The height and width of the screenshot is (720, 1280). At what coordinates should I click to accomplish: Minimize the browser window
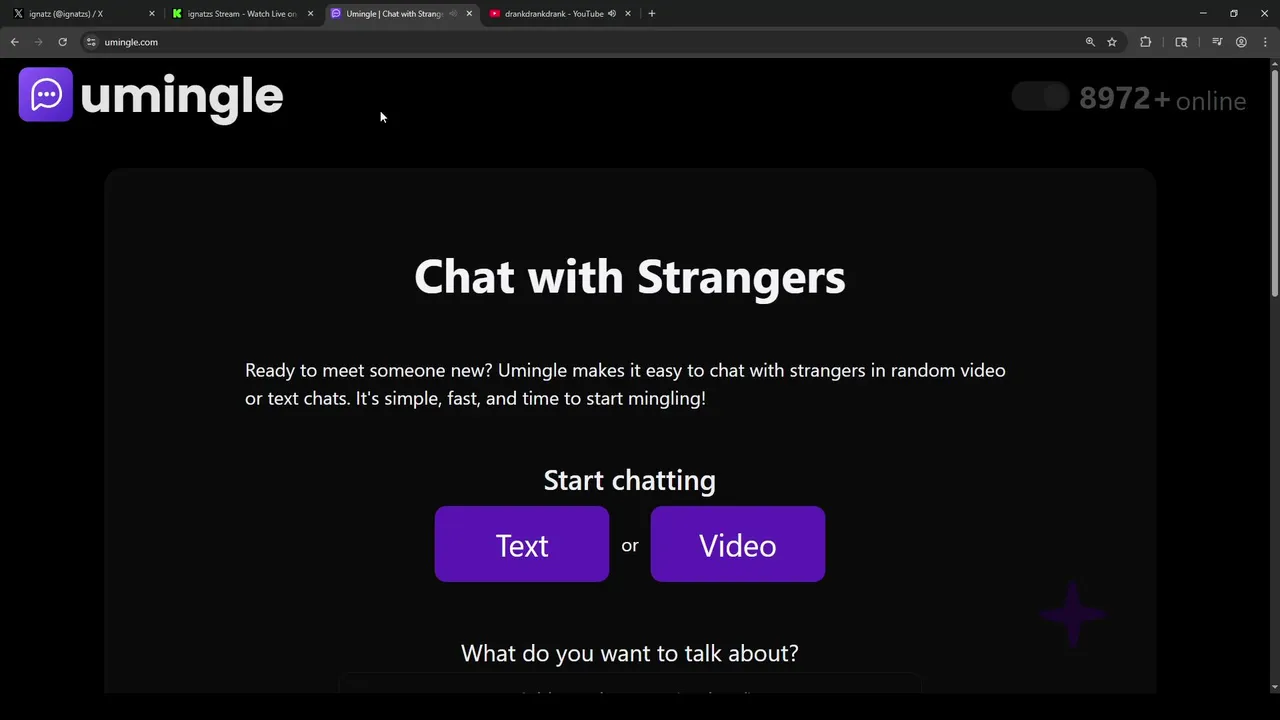tap(1204, 14)
